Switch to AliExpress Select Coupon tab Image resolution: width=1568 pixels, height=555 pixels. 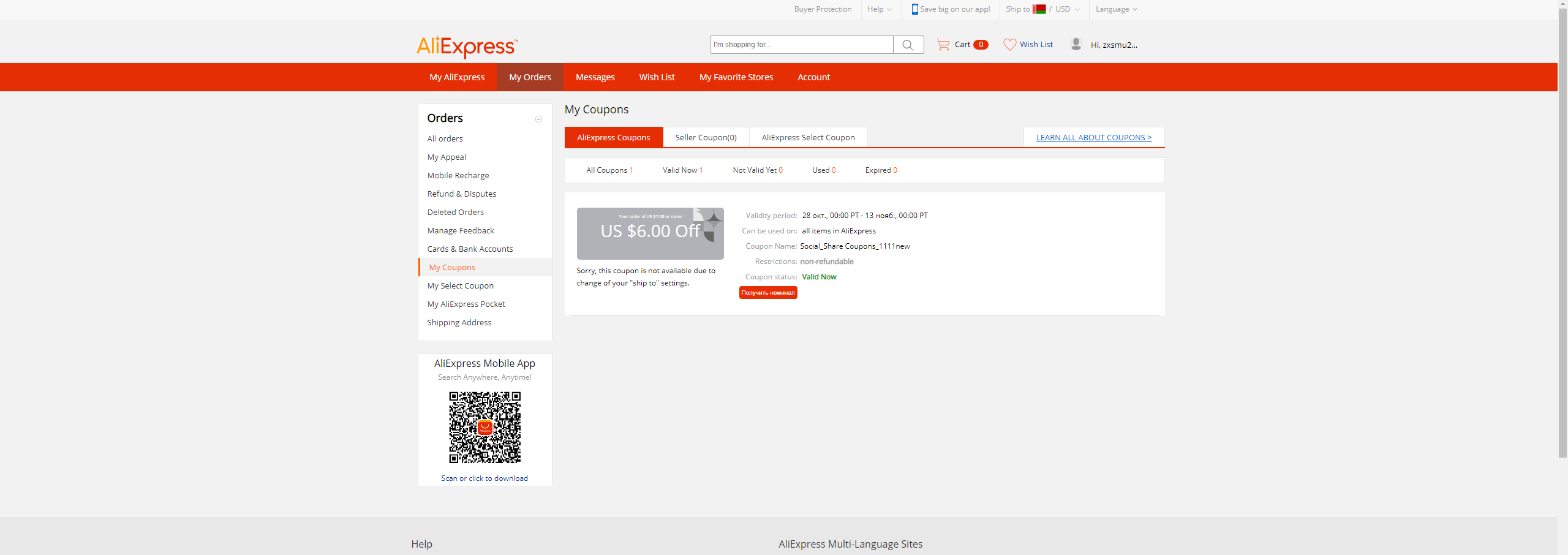click(x=809, y=137)
